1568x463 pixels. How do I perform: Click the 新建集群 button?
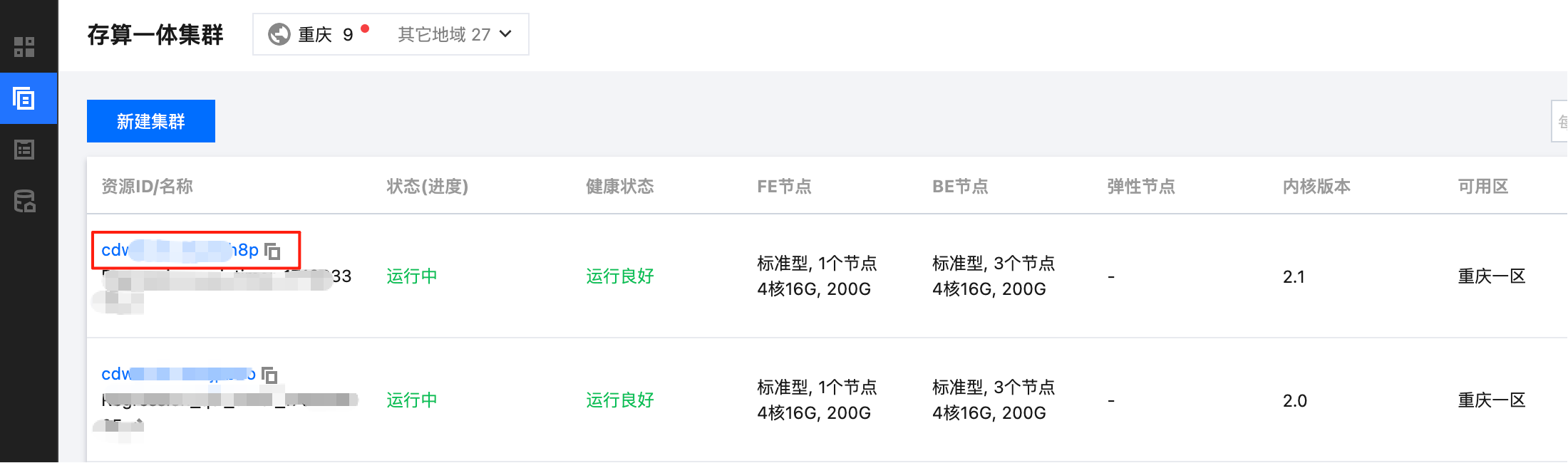[151, 121]
